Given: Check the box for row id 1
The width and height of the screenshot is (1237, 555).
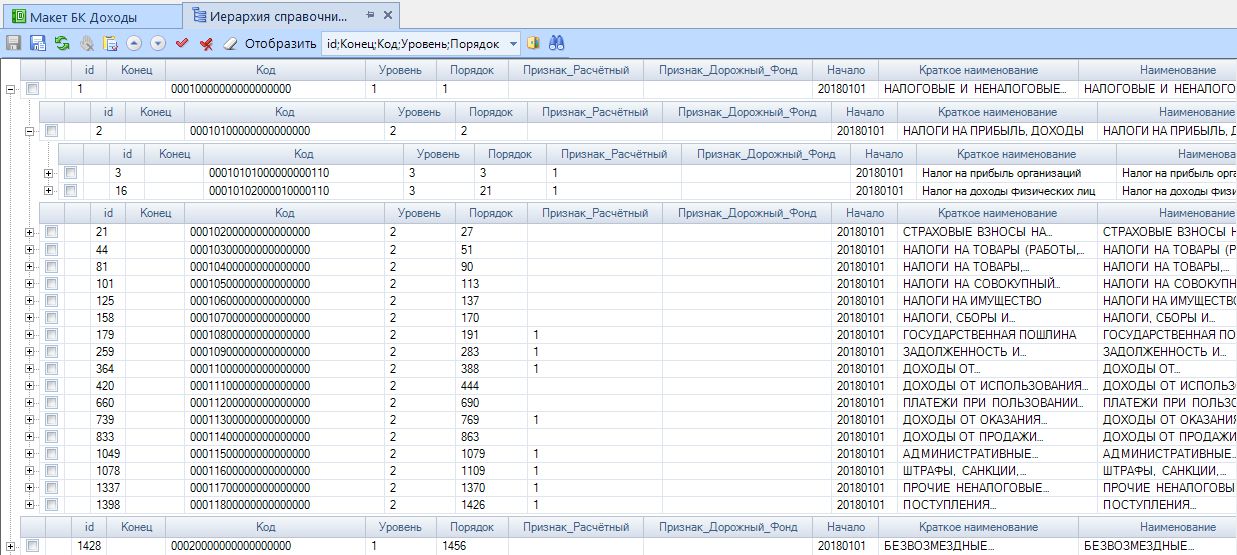Looking at the screenshot, I should pyautogui.click(x=33, y=89).
